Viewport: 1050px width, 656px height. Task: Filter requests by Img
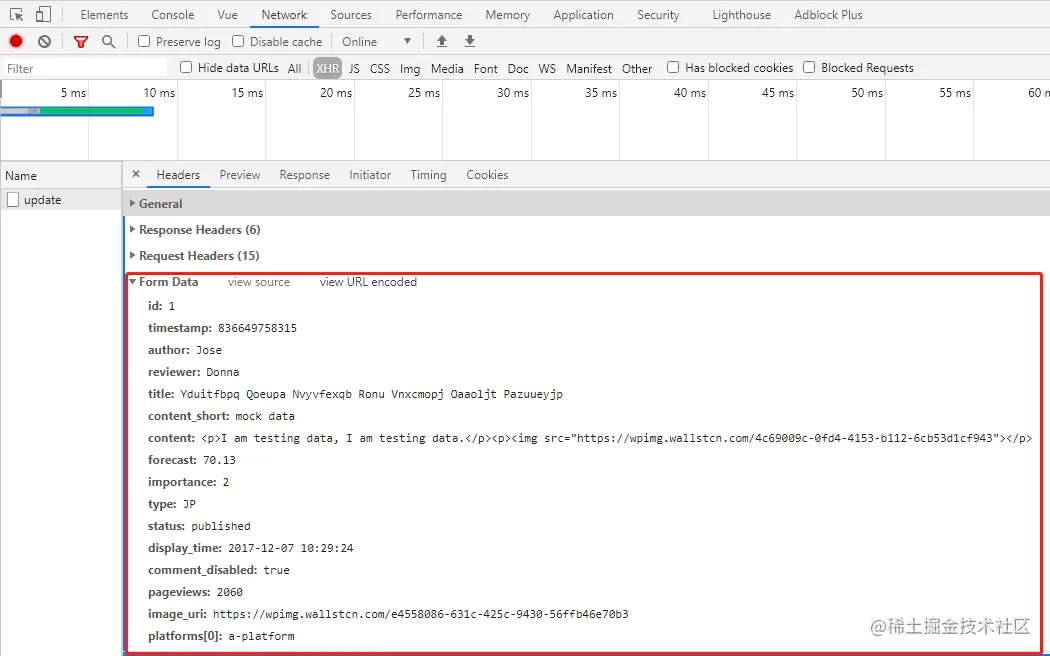[410, 68]
